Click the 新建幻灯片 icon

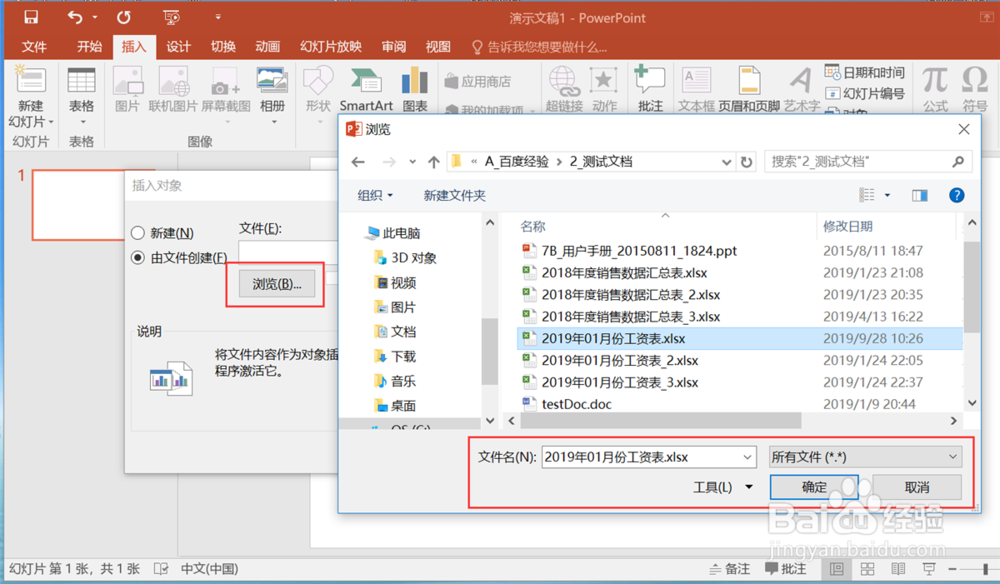tap(31, 82)
